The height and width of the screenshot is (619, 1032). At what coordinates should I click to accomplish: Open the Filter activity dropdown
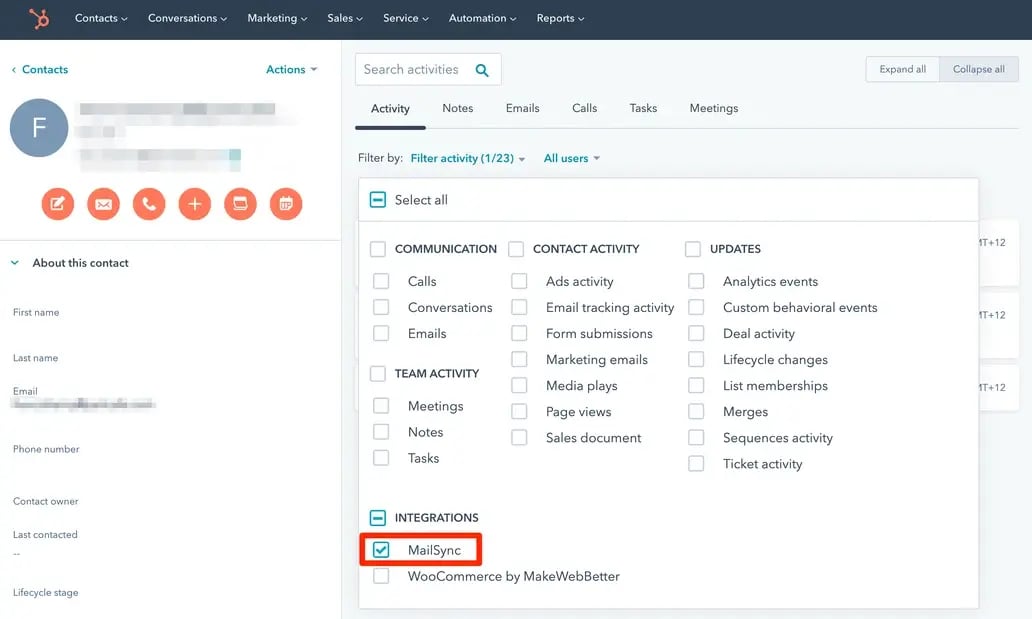pos(467,158)
